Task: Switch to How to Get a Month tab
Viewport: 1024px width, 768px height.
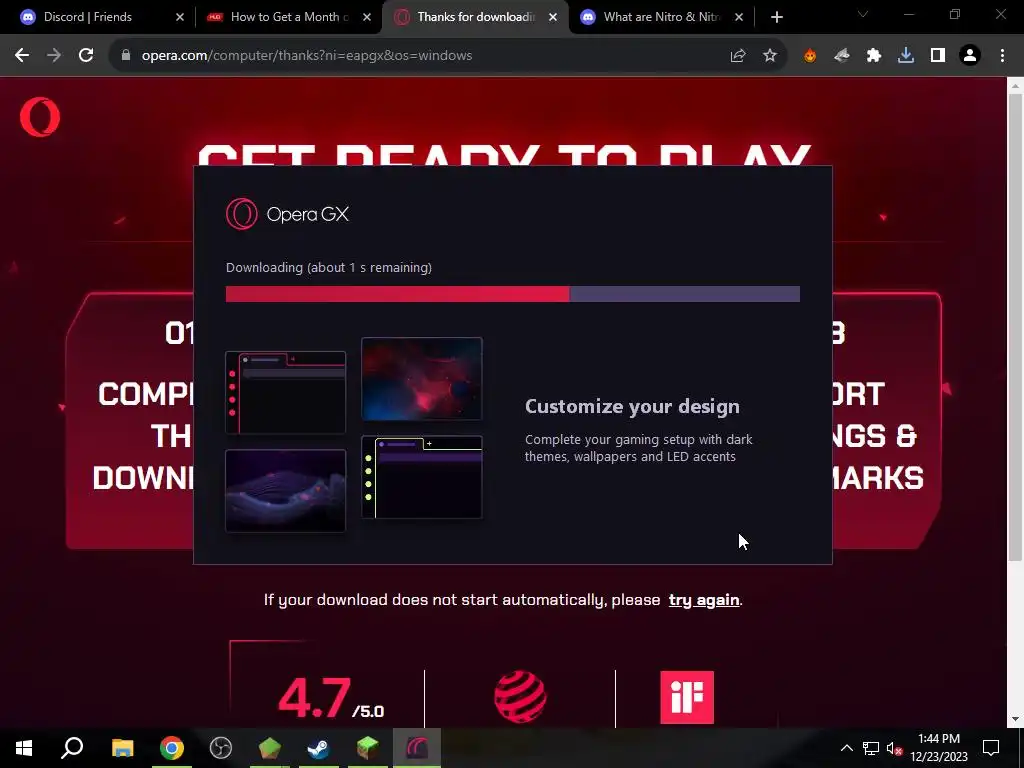Action: (289, 17)
